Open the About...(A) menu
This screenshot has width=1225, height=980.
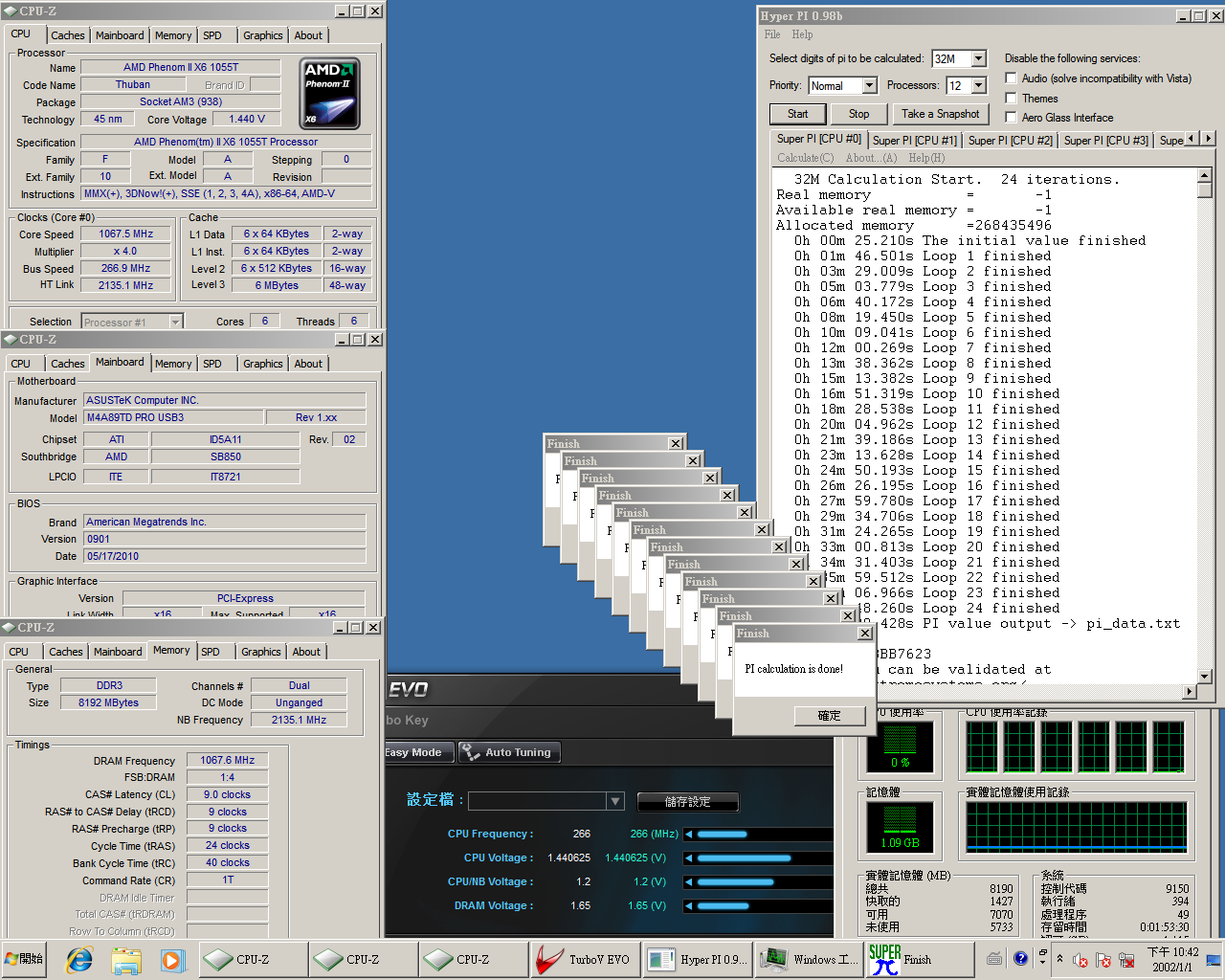[871, 158]
